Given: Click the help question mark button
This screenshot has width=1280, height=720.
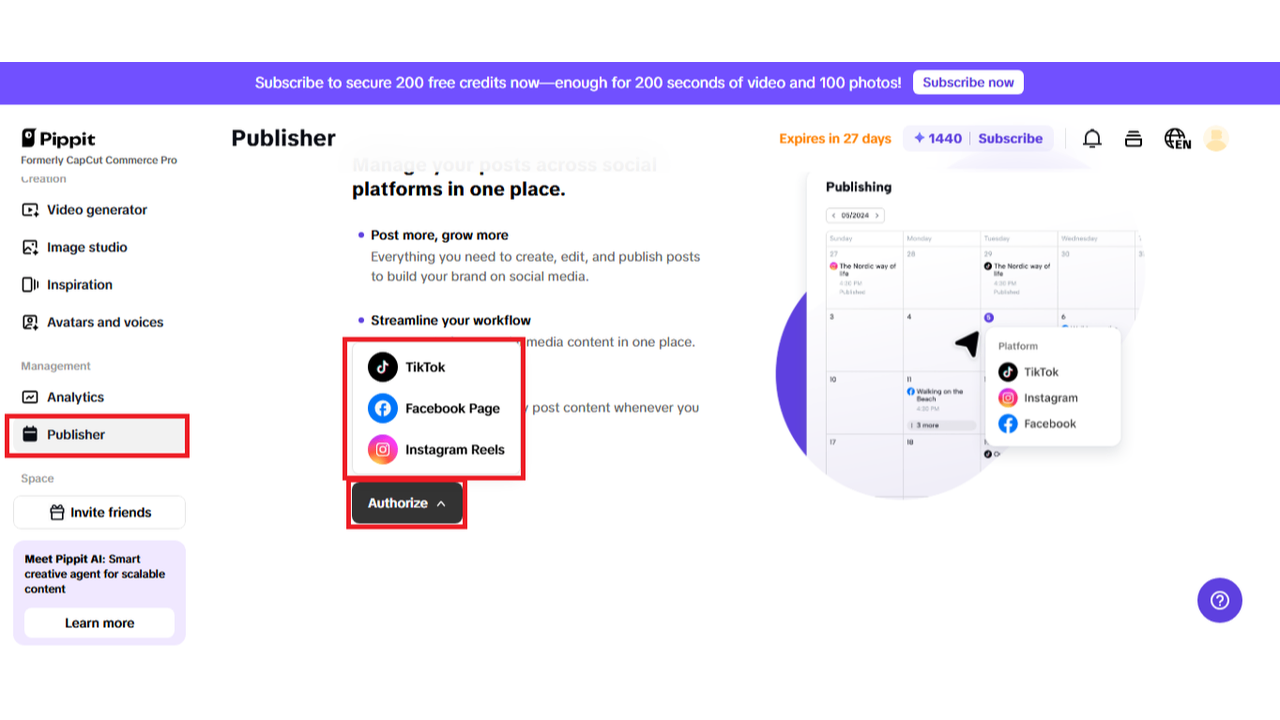Looking at the screenshot, I should 1219,600.
